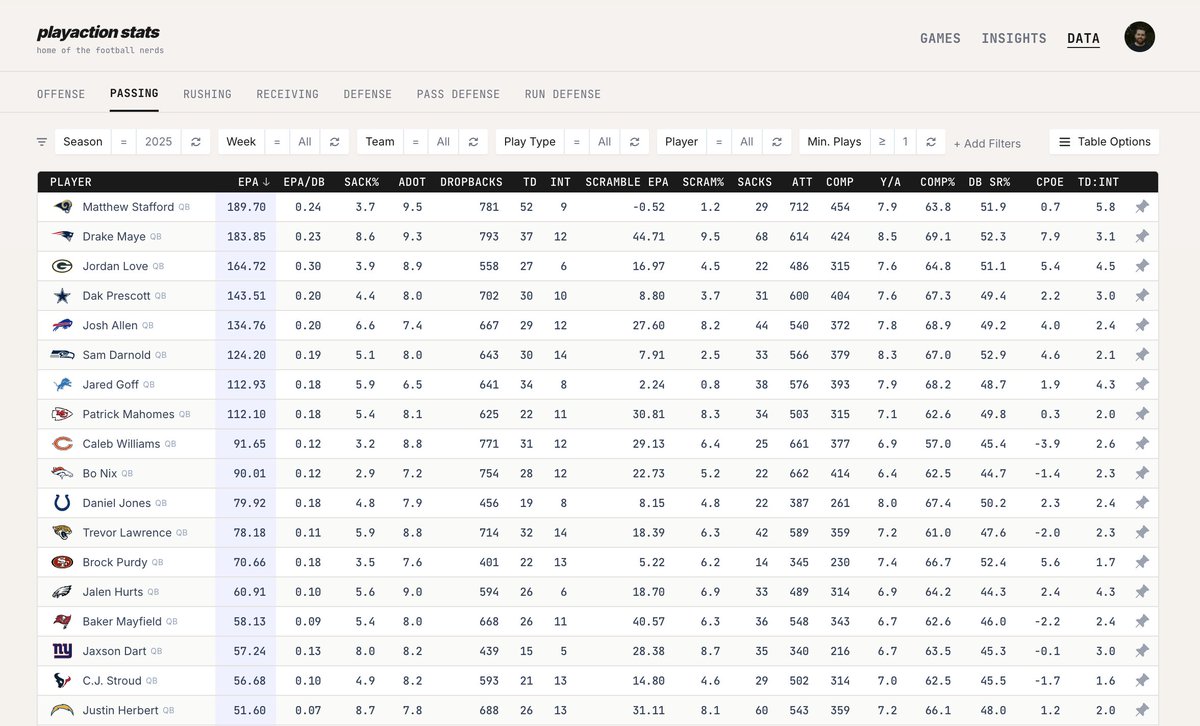Go to the Insights page
The image size is (1200, 726).
(x=1014, y=38)
